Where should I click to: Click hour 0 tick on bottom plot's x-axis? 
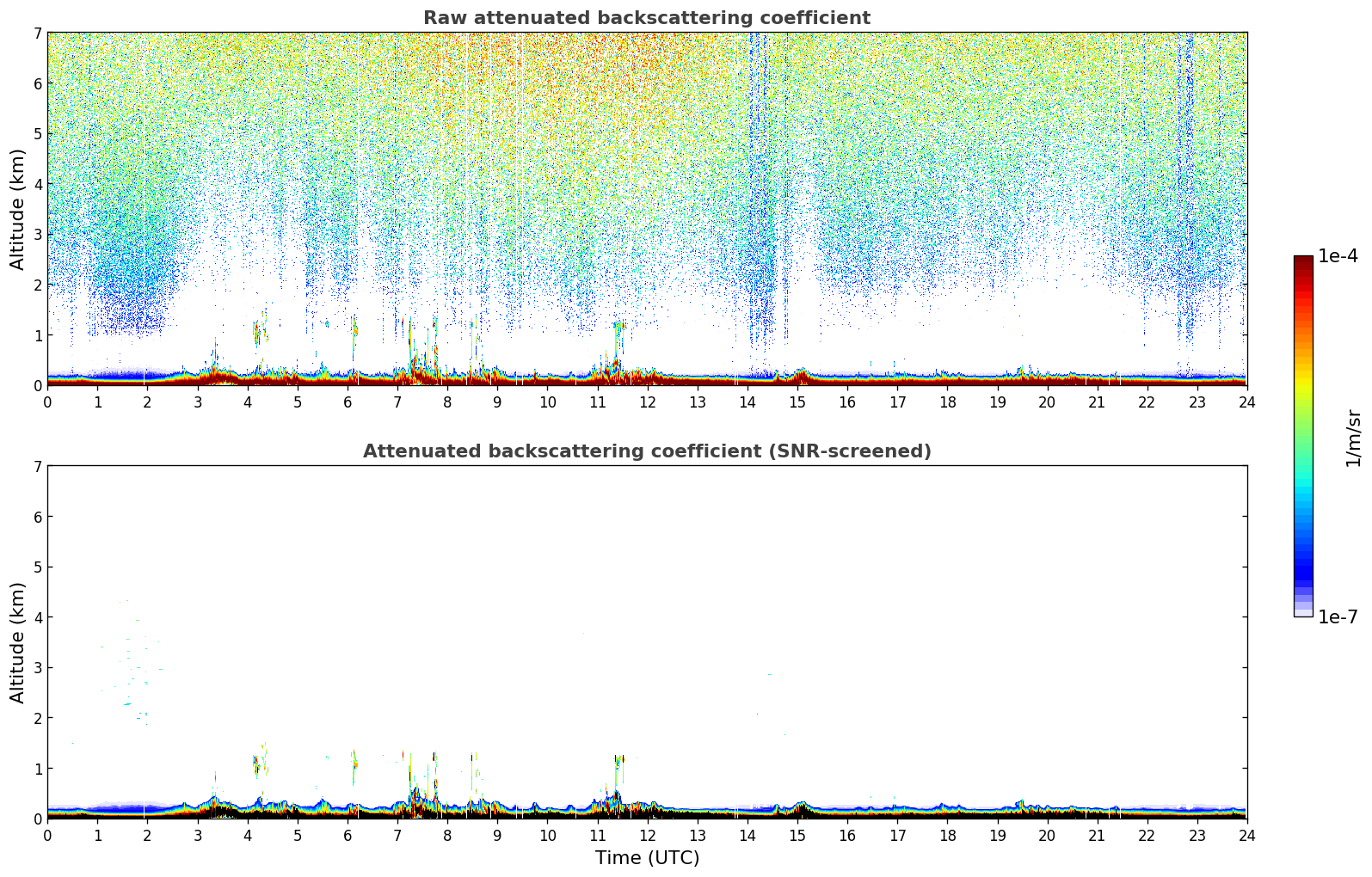[47, 835]
